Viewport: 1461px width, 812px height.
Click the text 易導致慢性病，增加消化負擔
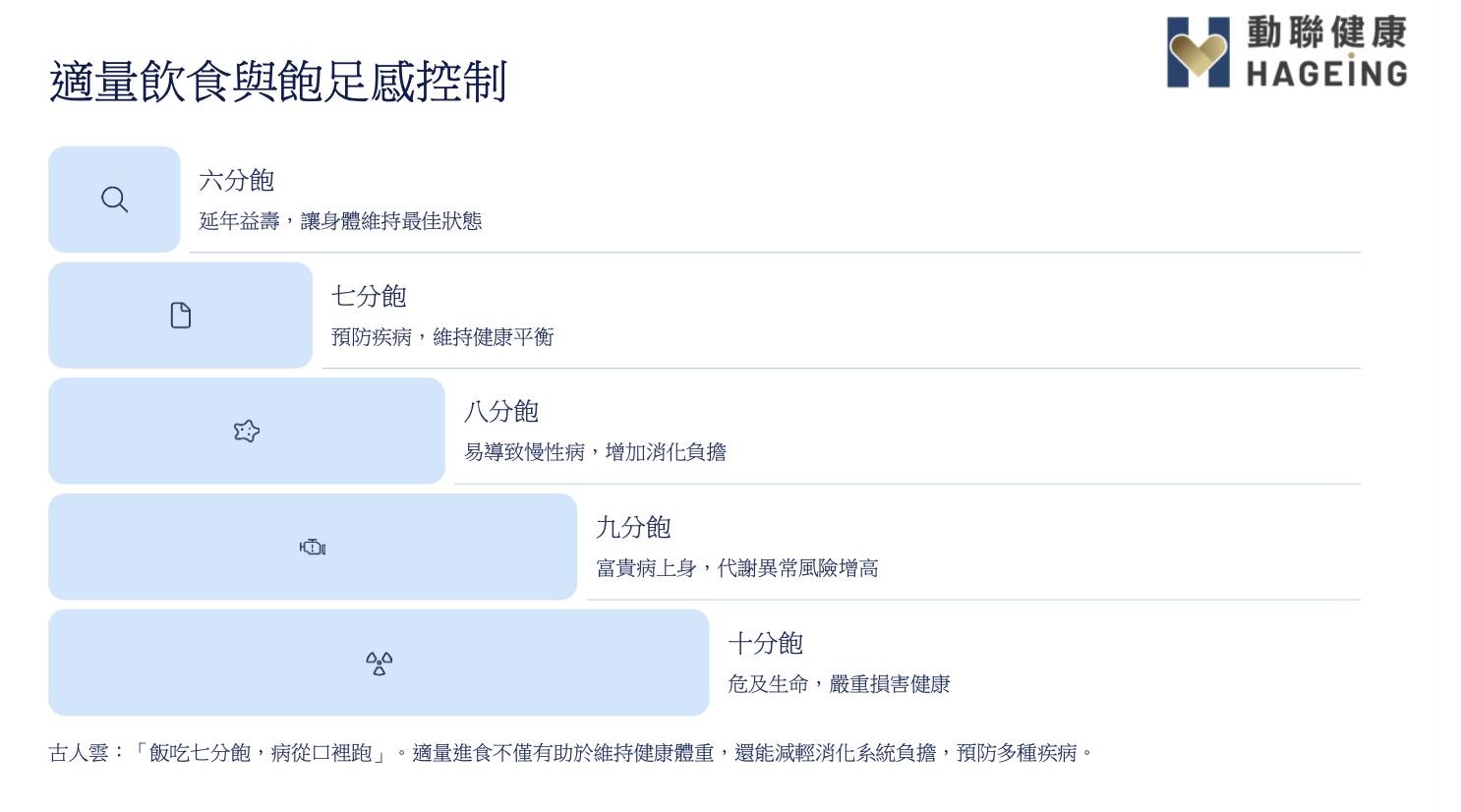[x=595, y=452]
